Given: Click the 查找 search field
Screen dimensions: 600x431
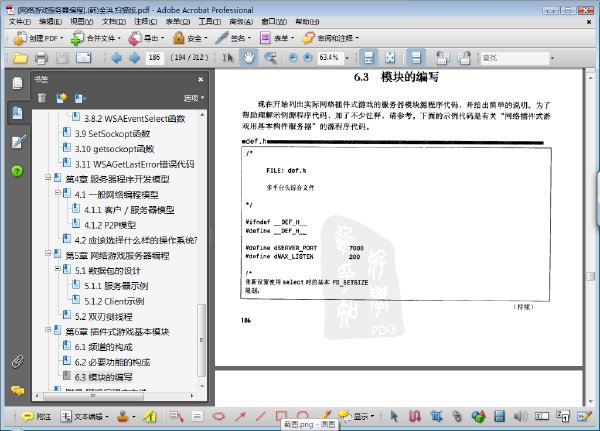Looking at the screenshot, I should click(x=514, y=58).
